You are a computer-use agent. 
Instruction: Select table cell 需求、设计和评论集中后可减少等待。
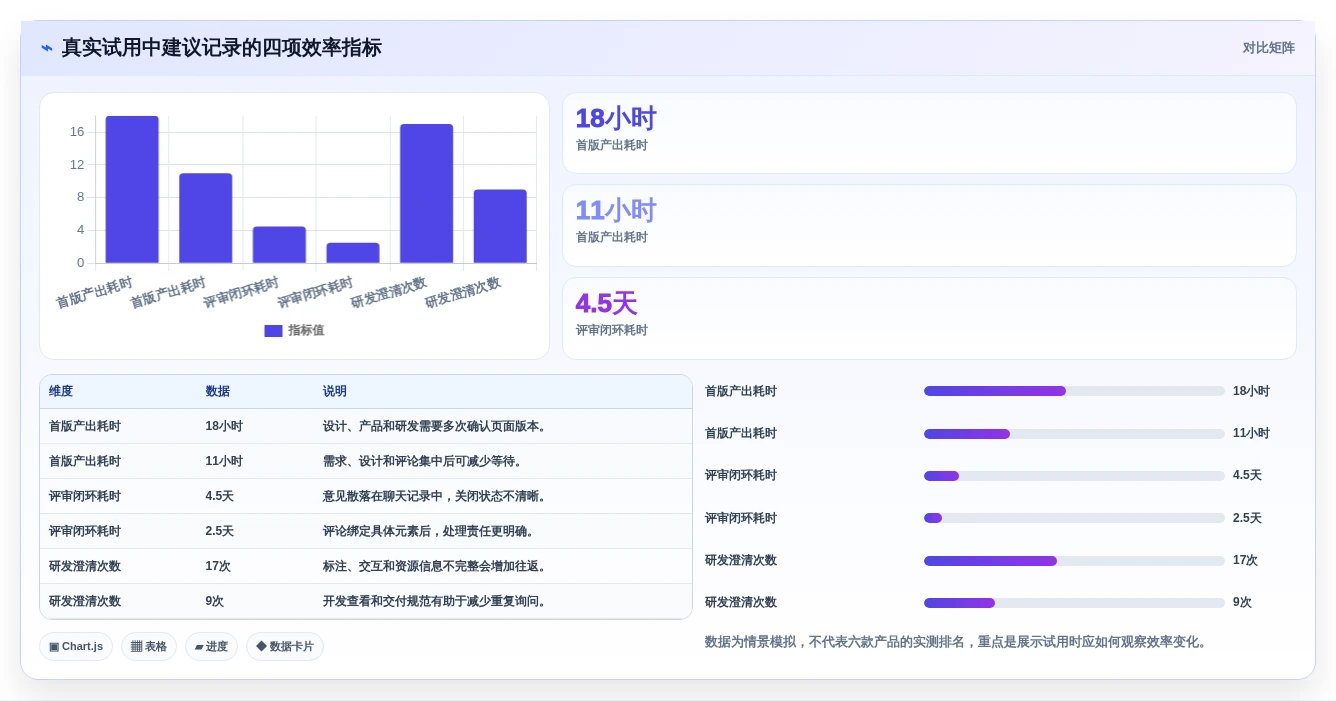point(423,461)
